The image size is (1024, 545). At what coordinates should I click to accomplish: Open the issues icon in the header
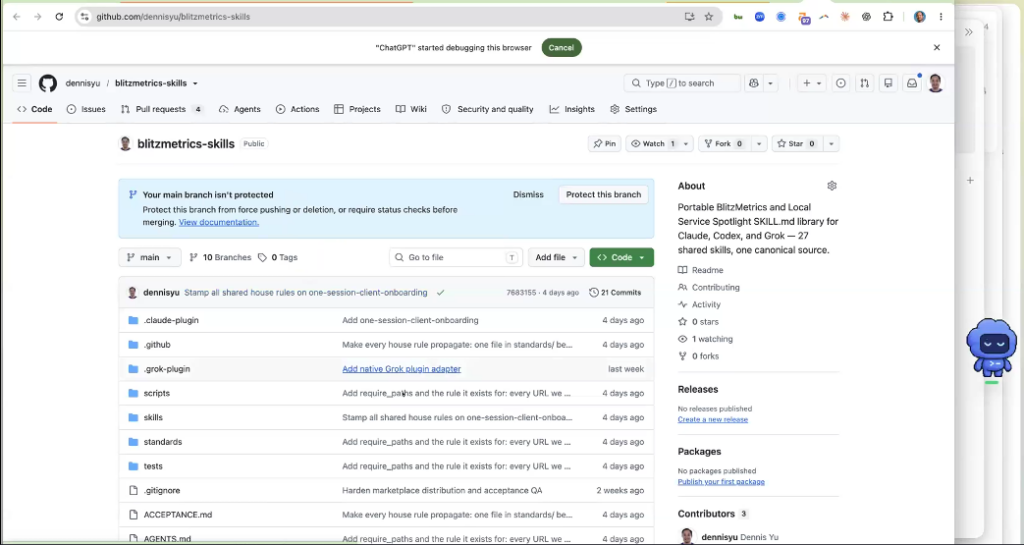(x=840, y=83)
